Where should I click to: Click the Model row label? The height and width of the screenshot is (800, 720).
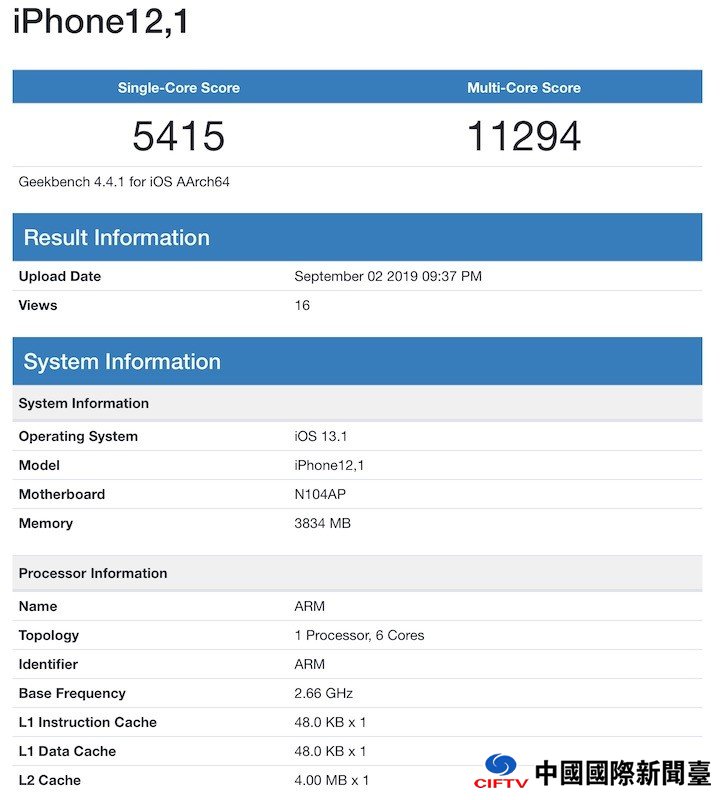39,465
